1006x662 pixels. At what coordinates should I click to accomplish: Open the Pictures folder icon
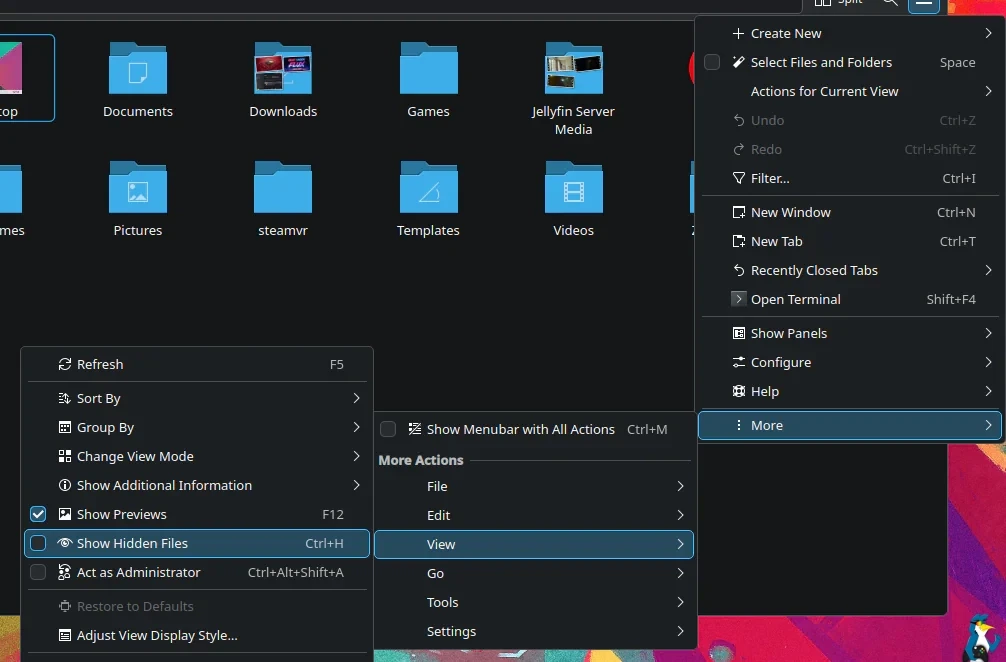(x=138, y=187)
